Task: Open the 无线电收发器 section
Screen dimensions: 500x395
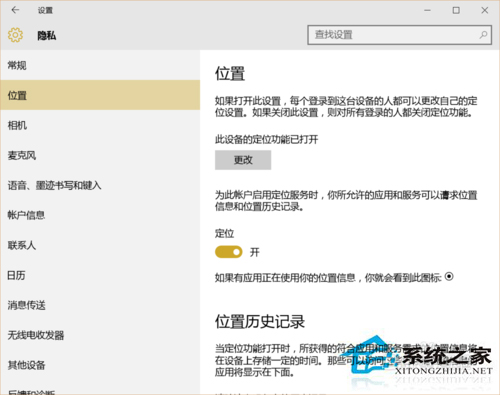Action: click(x=100, y=335)
